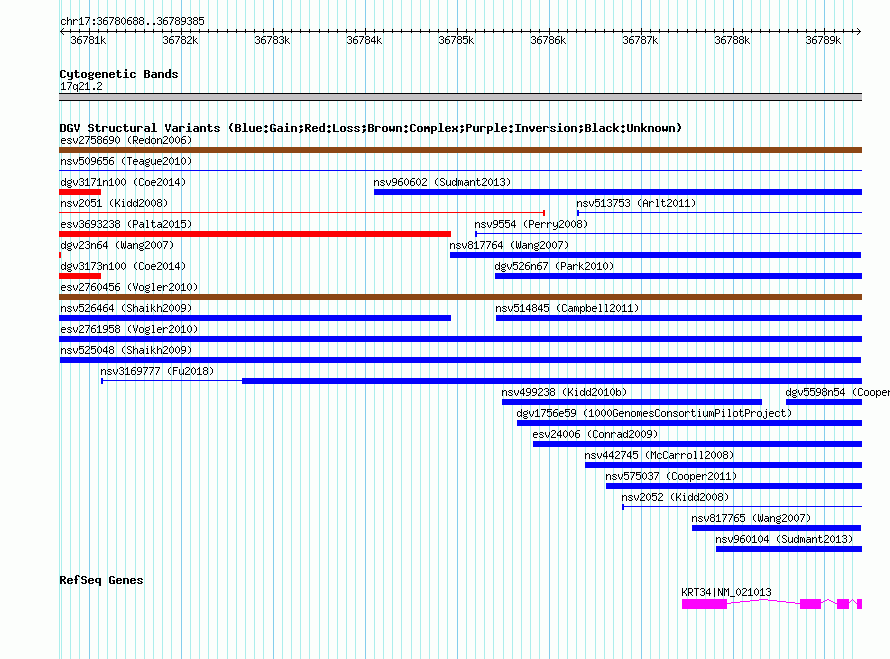Open esv24006 (Conrad2009) variant label
The width and height of the screenshot is (890, 659).
coord(595,434)
